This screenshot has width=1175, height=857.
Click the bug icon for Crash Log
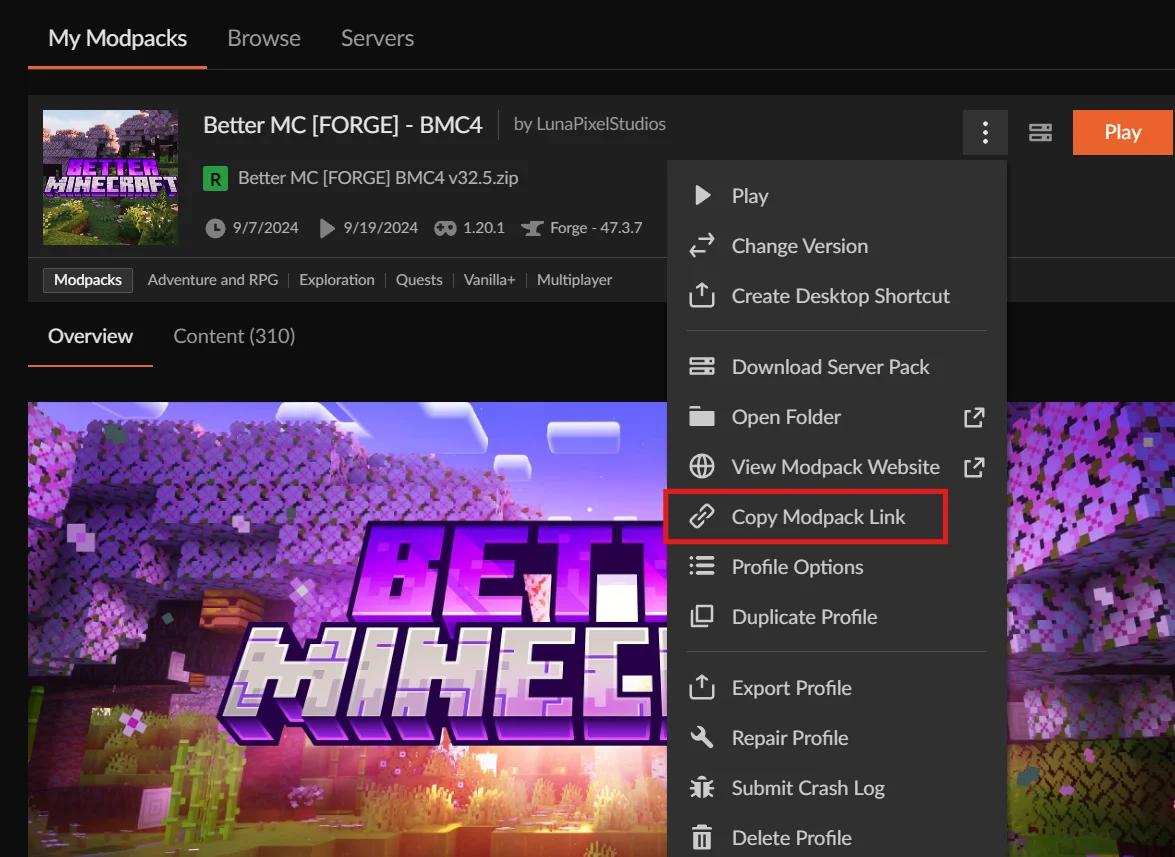tap(701, 787)
